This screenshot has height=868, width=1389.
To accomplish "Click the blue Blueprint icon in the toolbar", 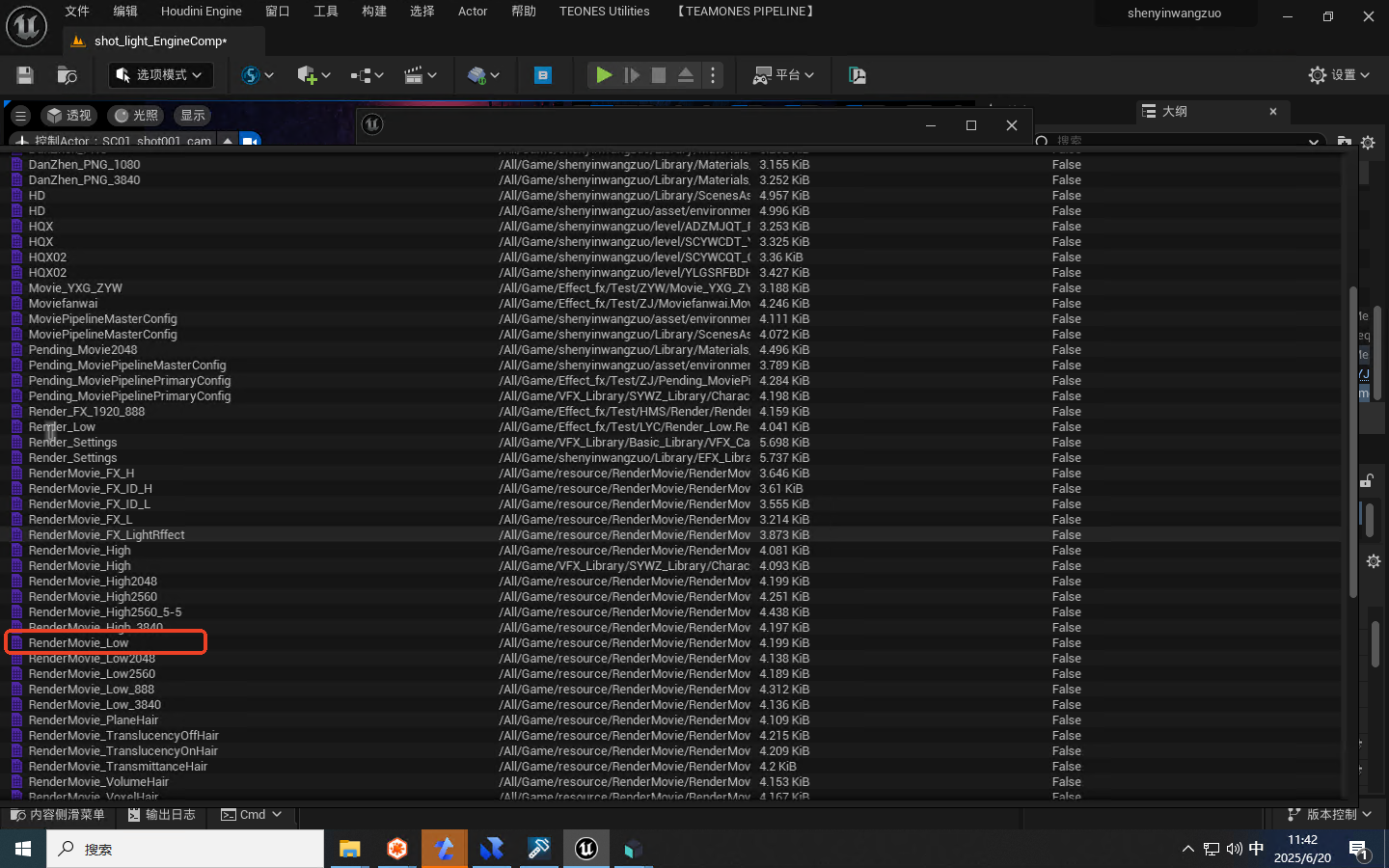I will pyautogui.click(x=543, y=75).
